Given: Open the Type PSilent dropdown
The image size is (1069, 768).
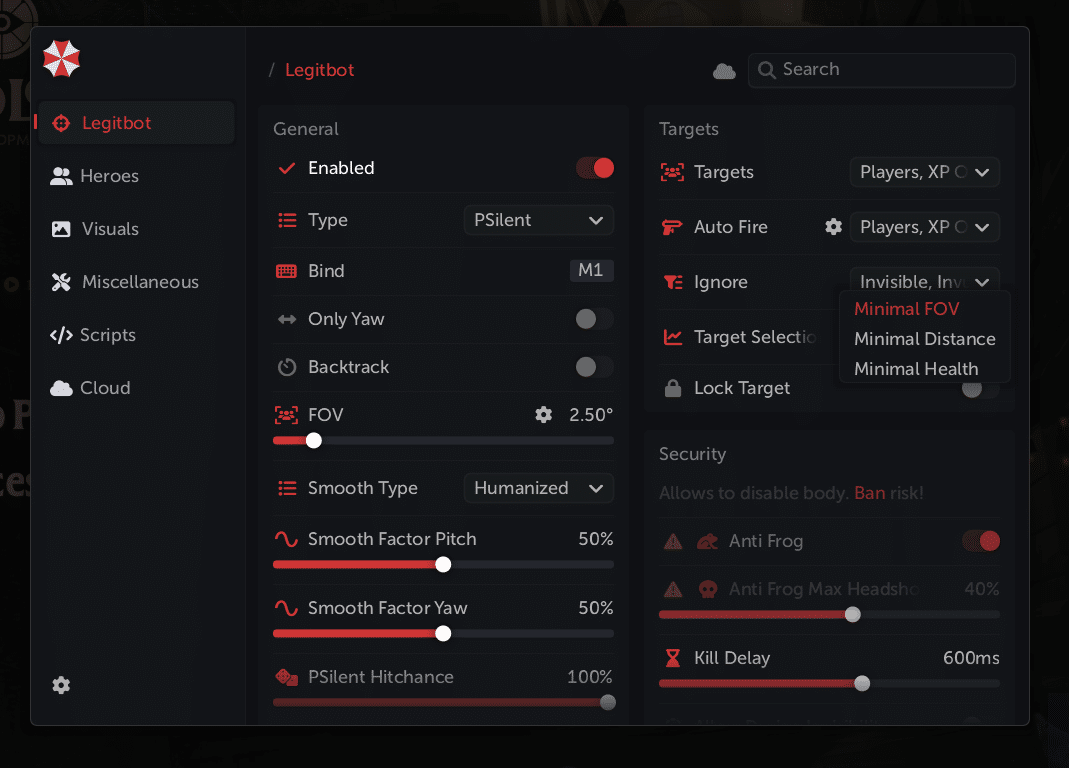Looking at the screenshot, I should [x=538, y=220].
